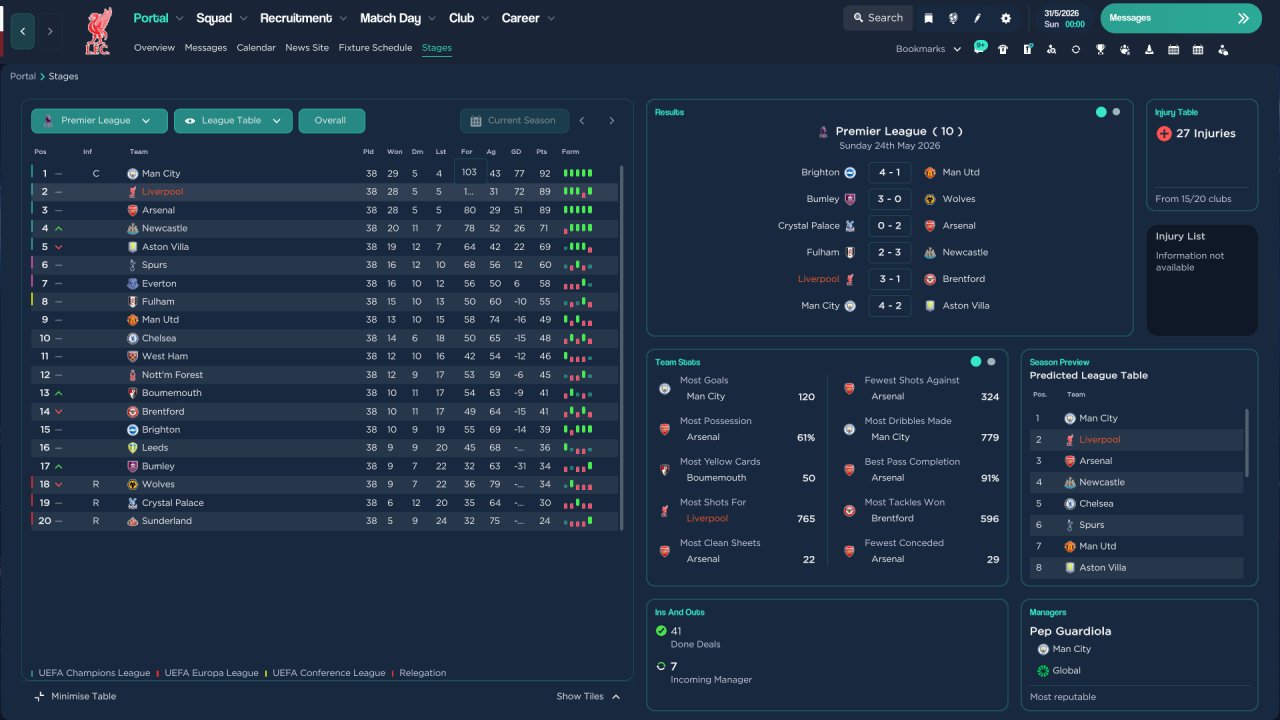Go forward with the right navigation arrow
The image size is (1280, 720).
click(x=50, y=31)
